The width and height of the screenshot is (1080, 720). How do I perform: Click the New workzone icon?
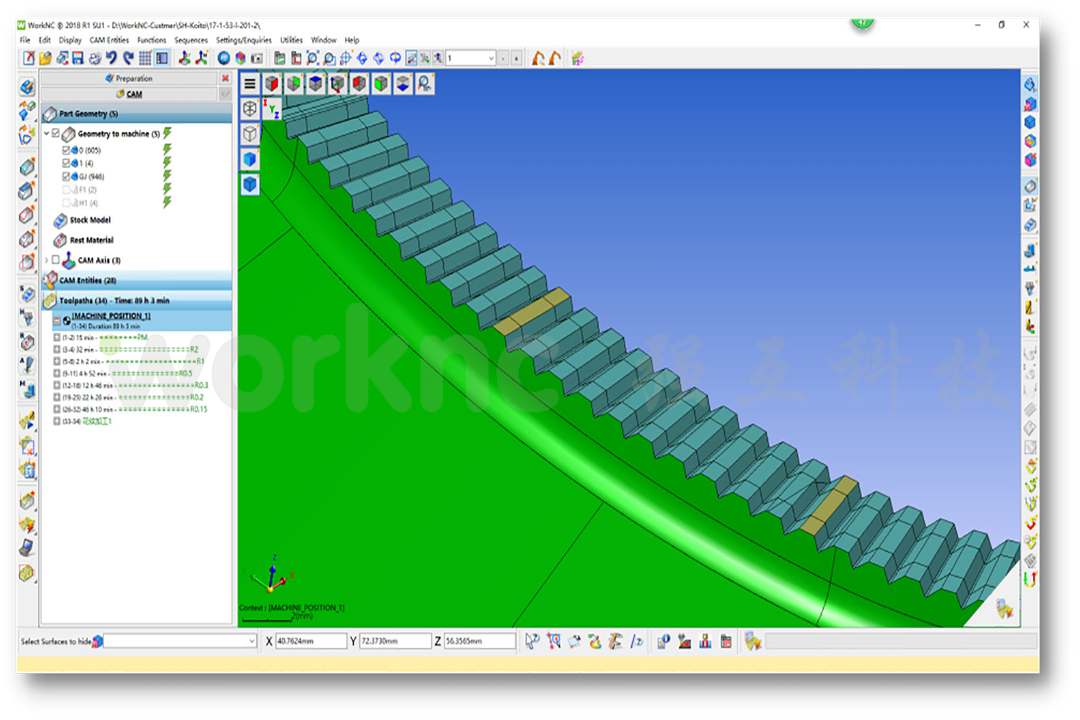pos(29,59)
